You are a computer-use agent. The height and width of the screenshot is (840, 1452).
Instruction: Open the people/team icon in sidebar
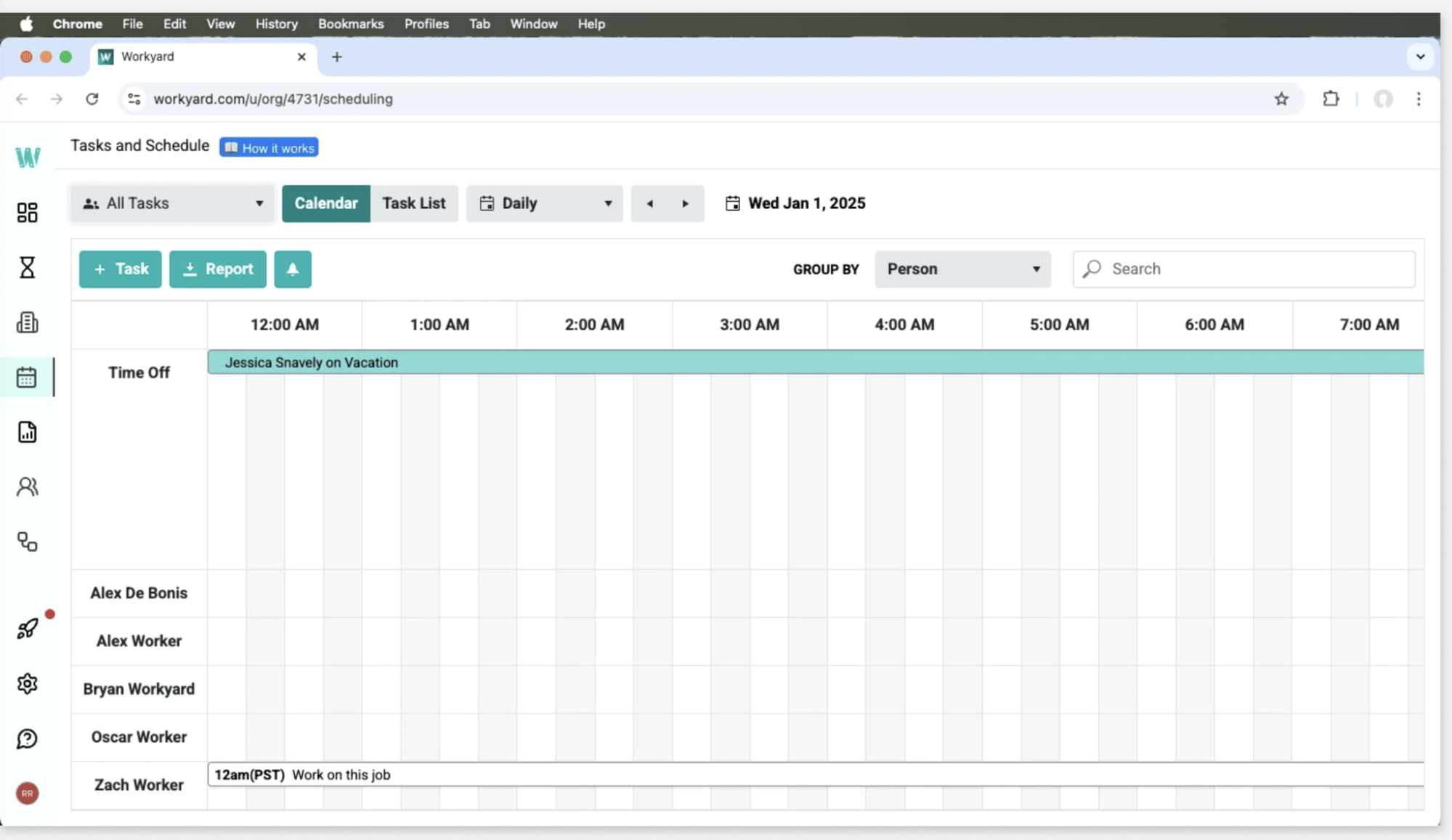27,486
